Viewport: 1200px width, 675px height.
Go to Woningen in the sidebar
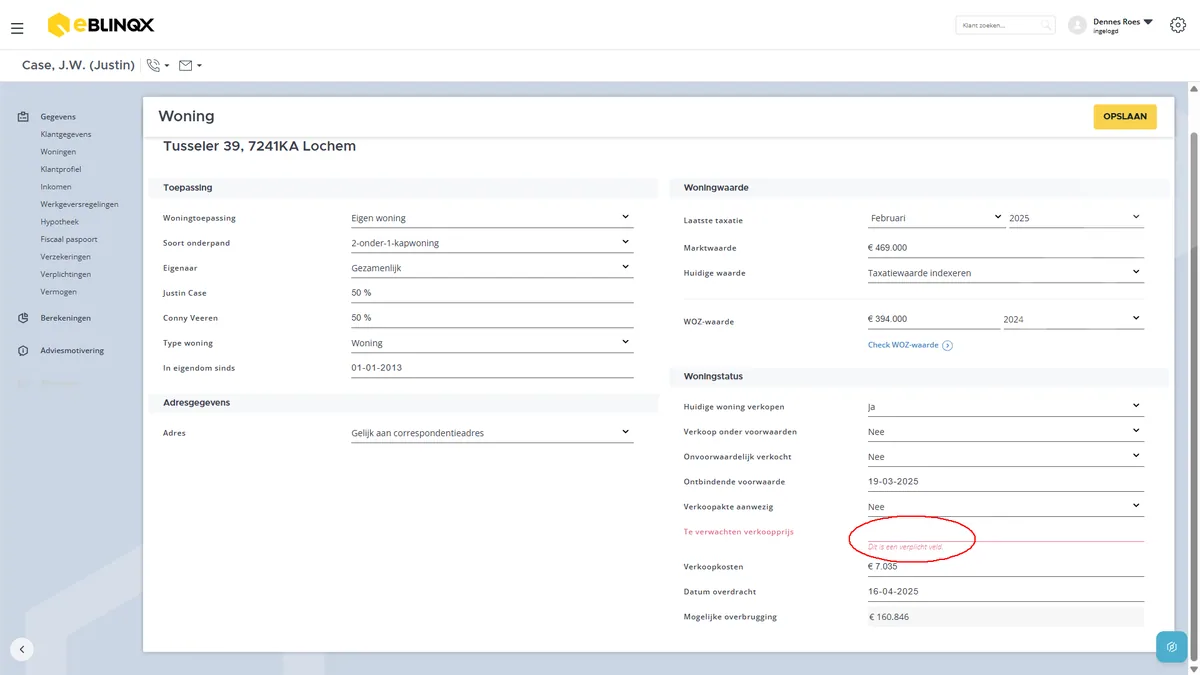[x=58, y=152]
